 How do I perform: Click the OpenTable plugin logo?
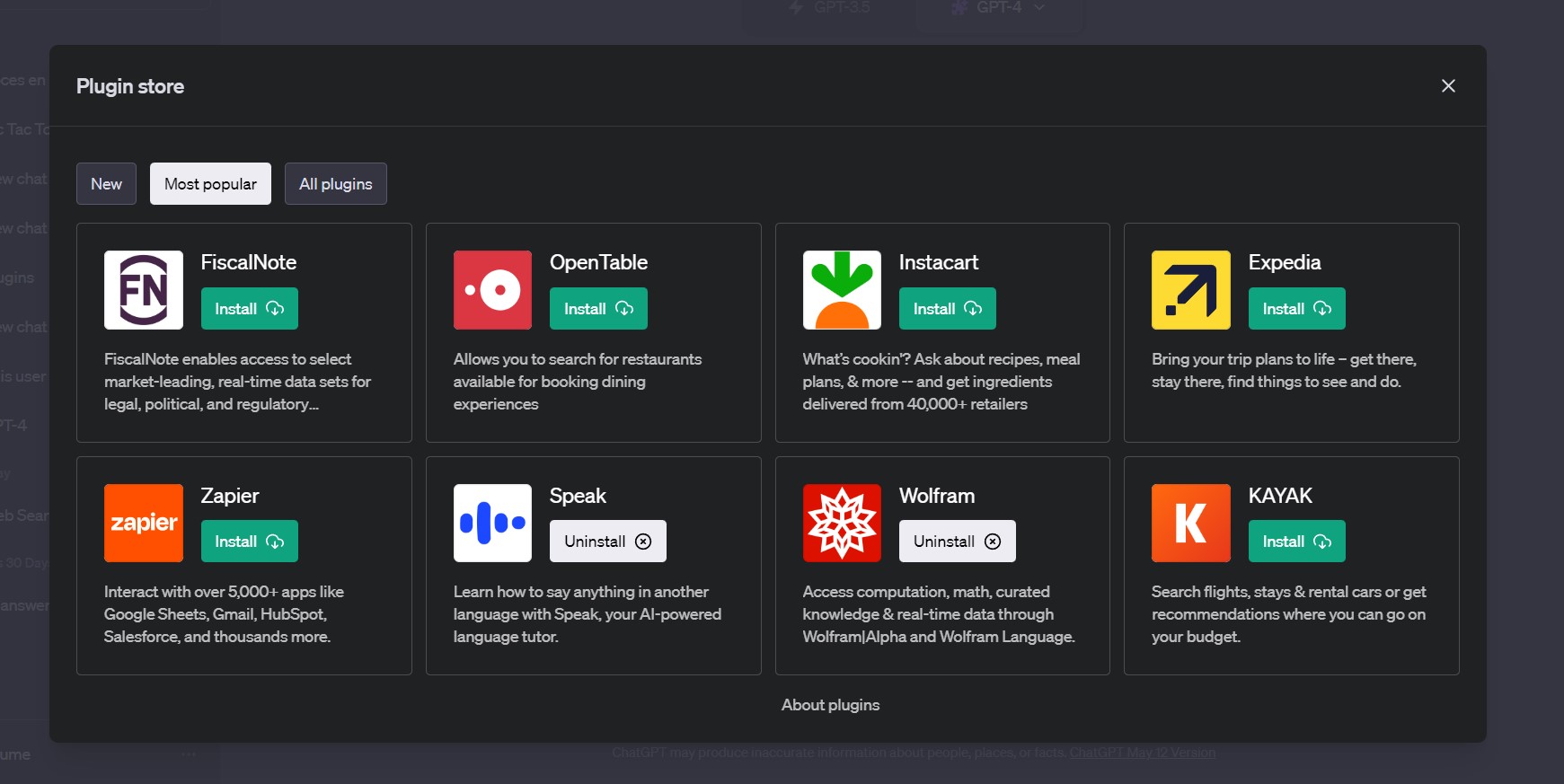tap(492, 290)
